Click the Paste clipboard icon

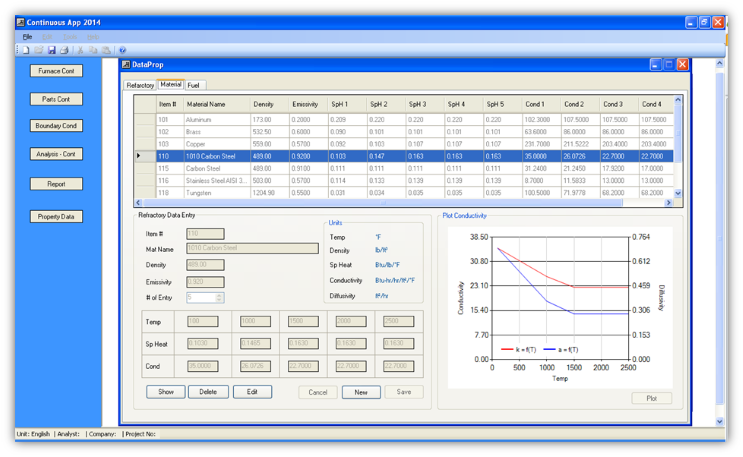coord(107,50)
